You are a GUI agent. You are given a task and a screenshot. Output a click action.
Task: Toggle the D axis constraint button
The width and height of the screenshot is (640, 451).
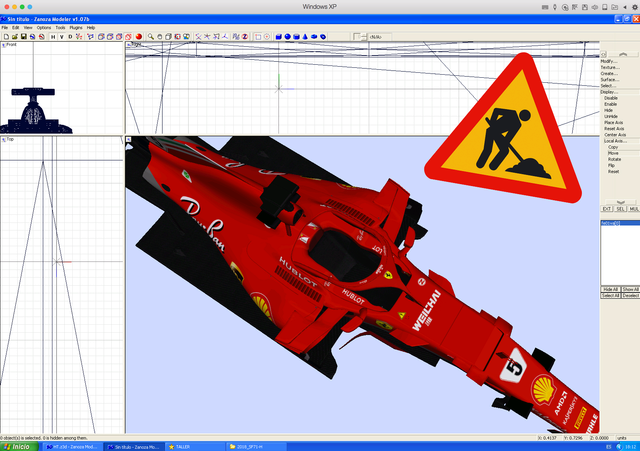tap(70, 37)
